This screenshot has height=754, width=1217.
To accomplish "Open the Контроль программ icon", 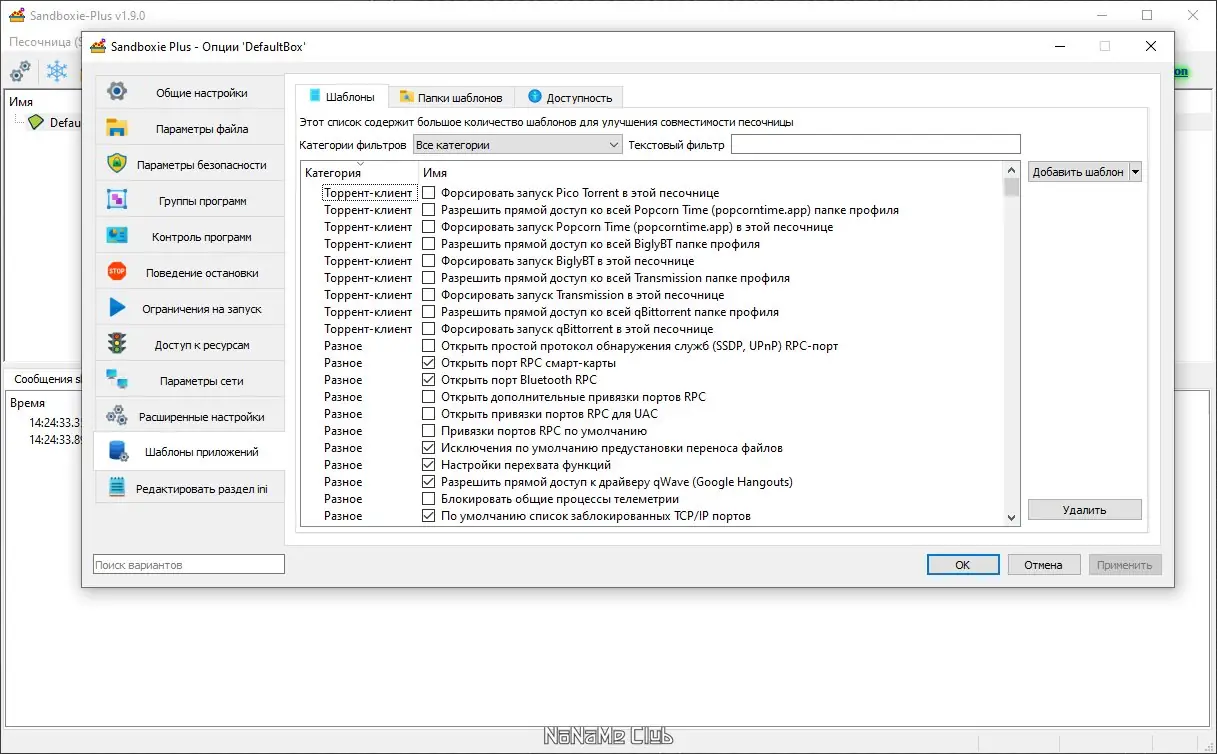I will (117, 236).
